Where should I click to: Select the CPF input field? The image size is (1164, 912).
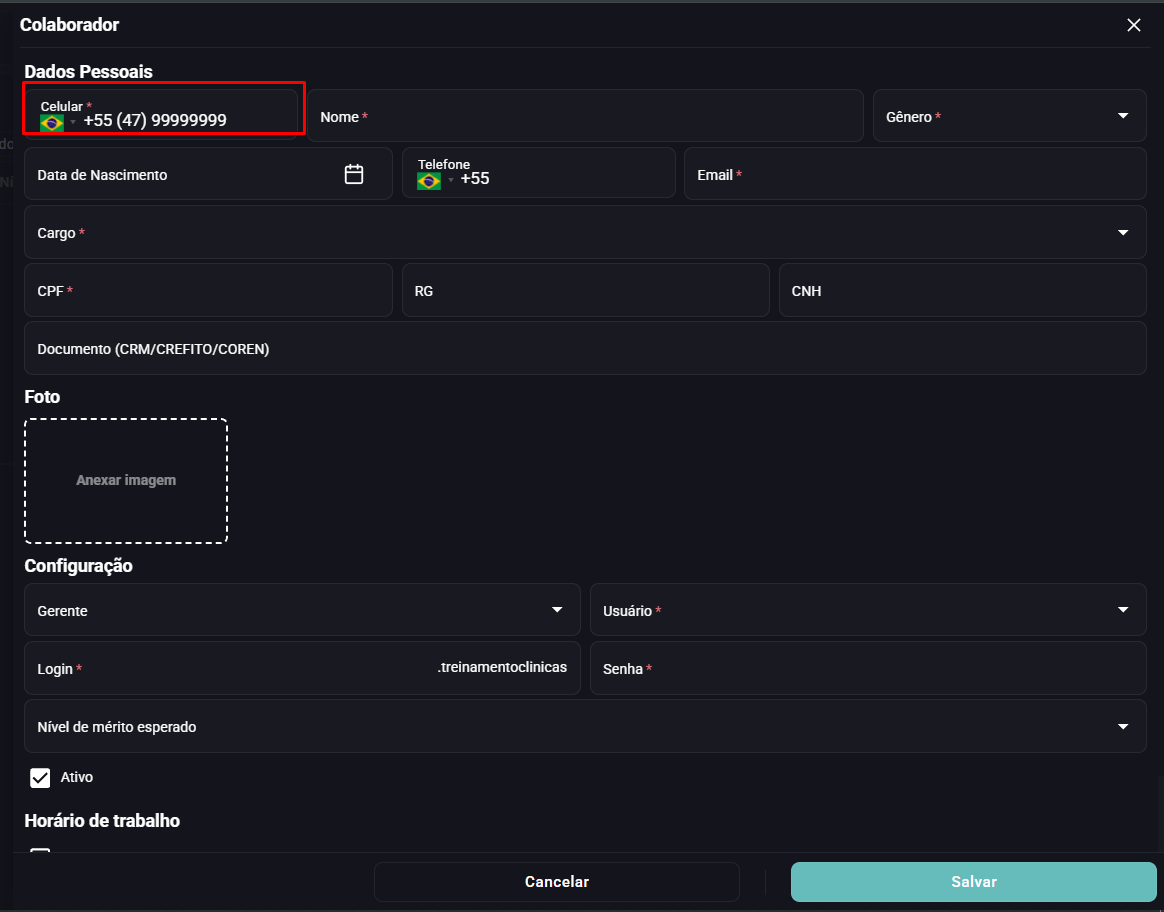tap(209, 290)
